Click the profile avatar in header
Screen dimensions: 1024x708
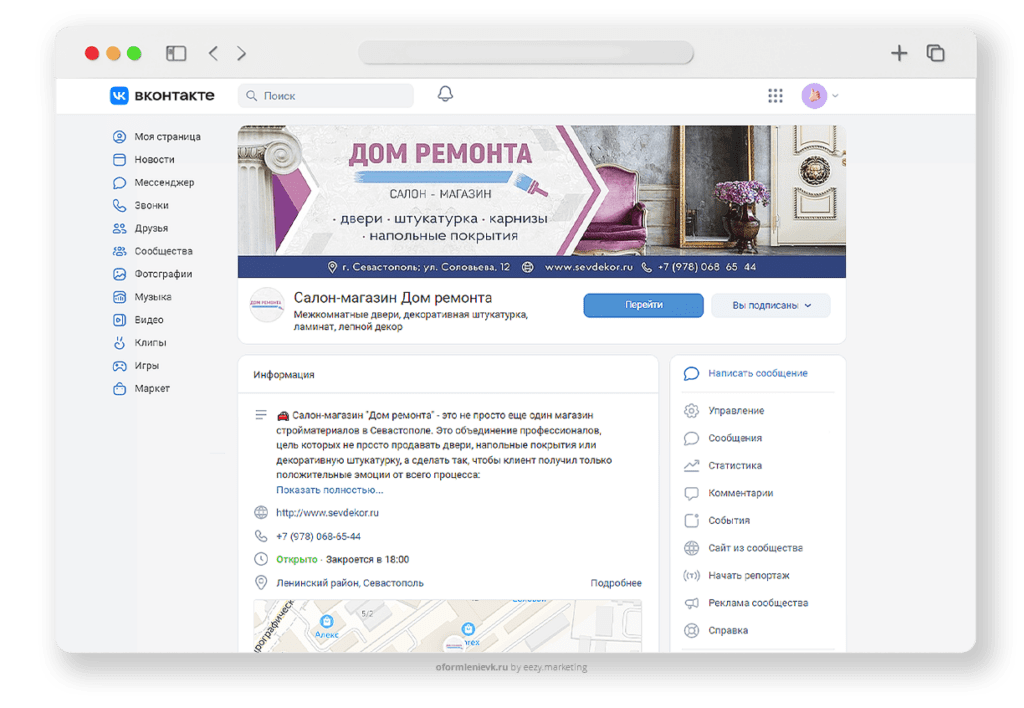coord(814,96)
